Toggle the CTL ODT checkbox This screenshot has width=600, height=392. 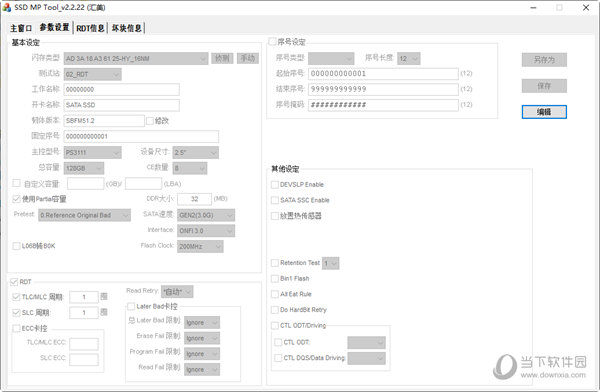point(278,342)
